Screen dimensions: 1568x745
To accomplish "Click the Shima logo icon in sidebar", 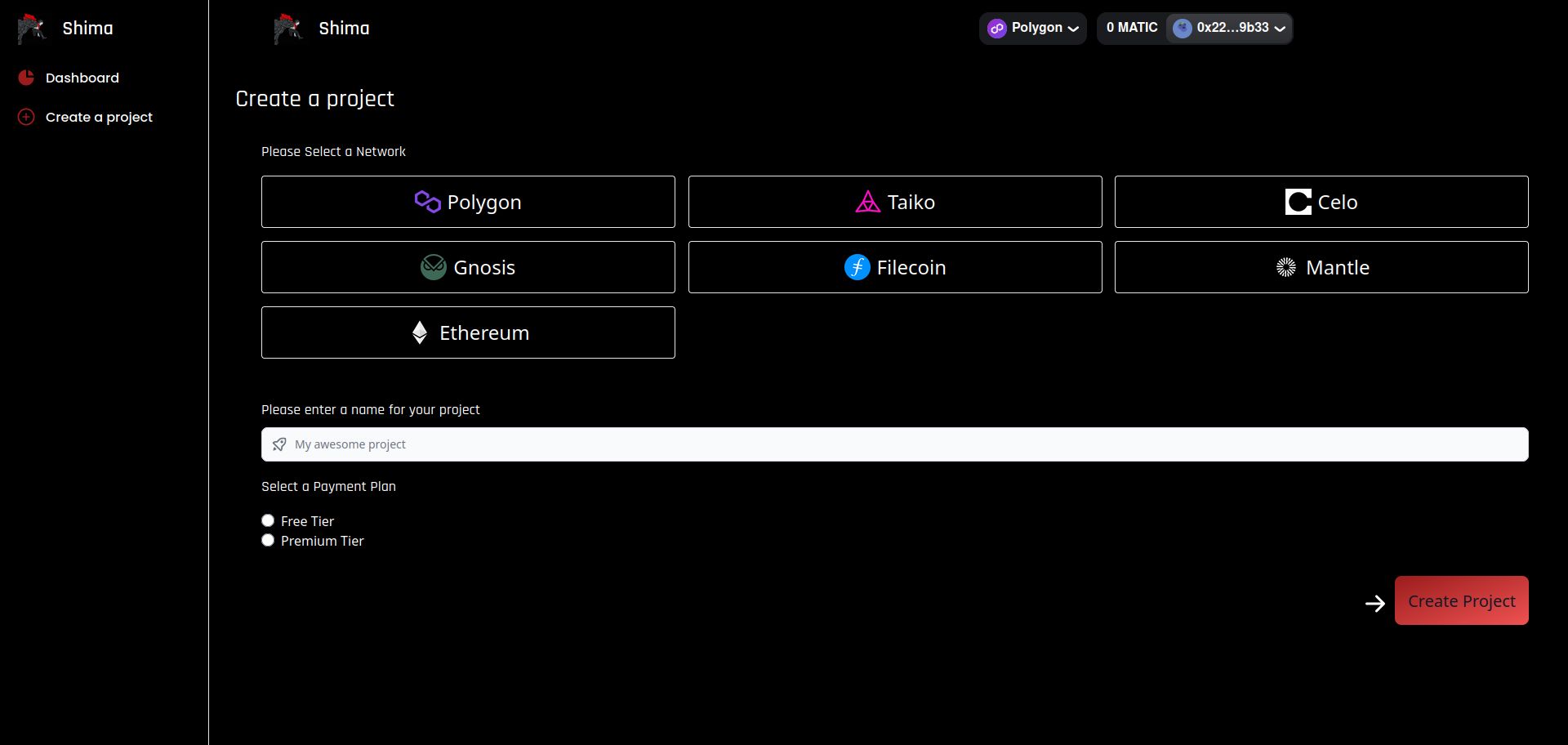I will pyautogui.click(x=32, y=29).
